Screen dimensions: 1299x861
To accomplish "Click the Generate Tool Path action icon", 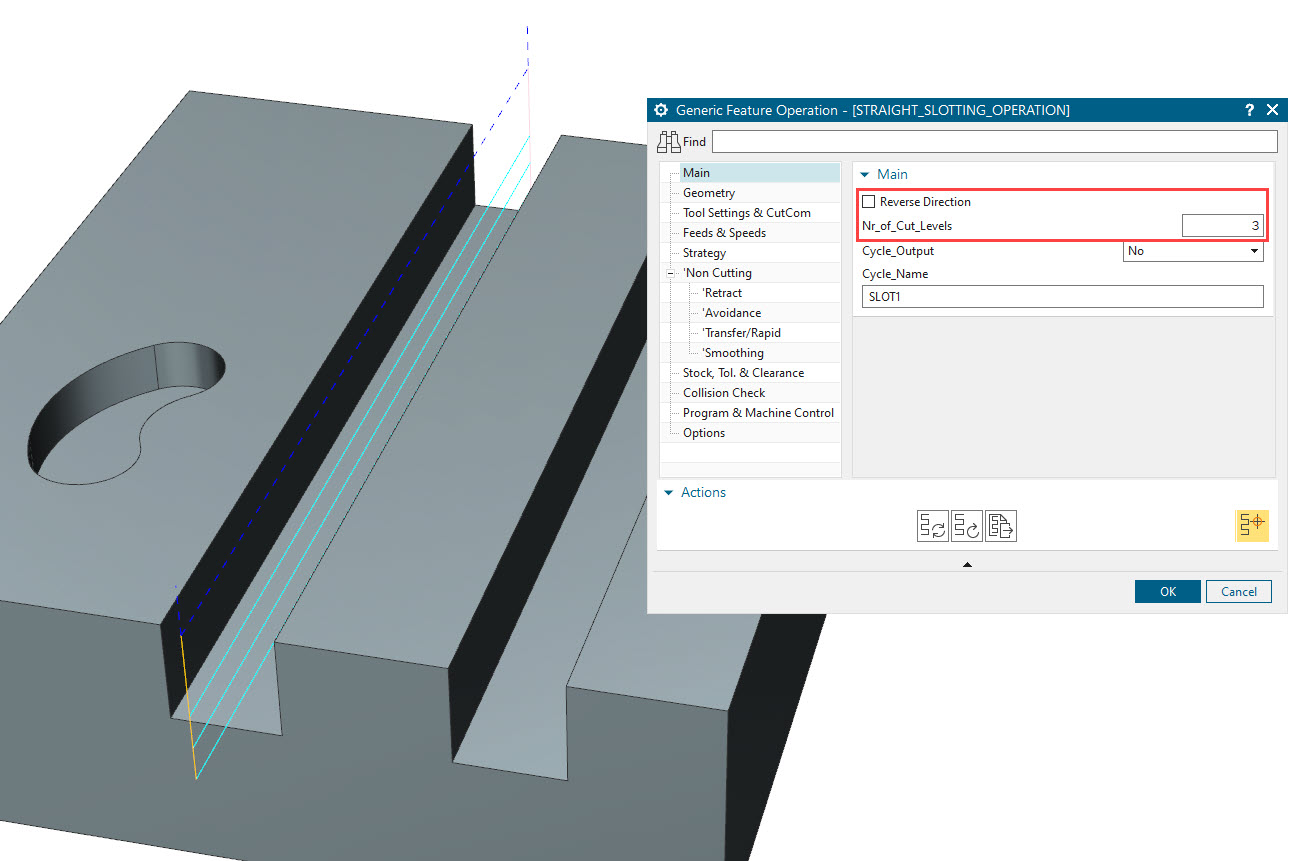I will click(x=932, y=525).
